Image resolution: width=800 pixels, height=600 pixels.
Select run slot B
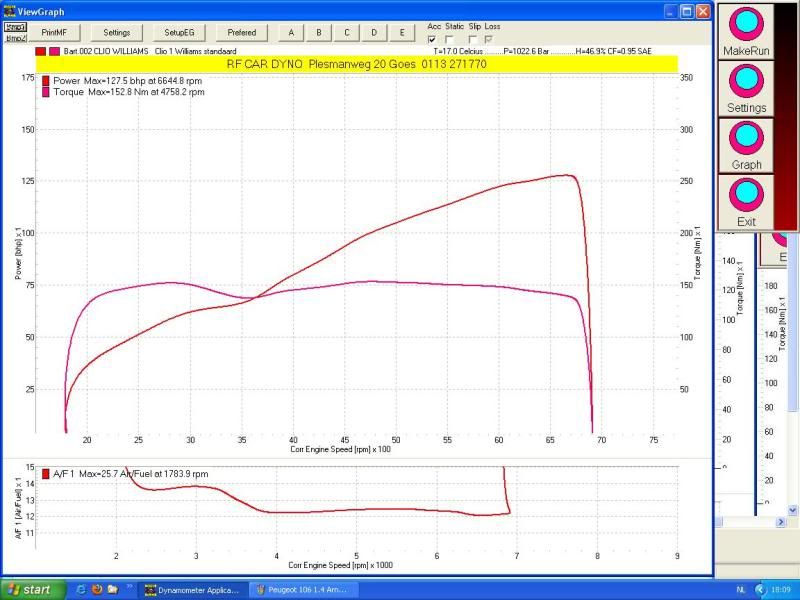(x=319, y=33)
